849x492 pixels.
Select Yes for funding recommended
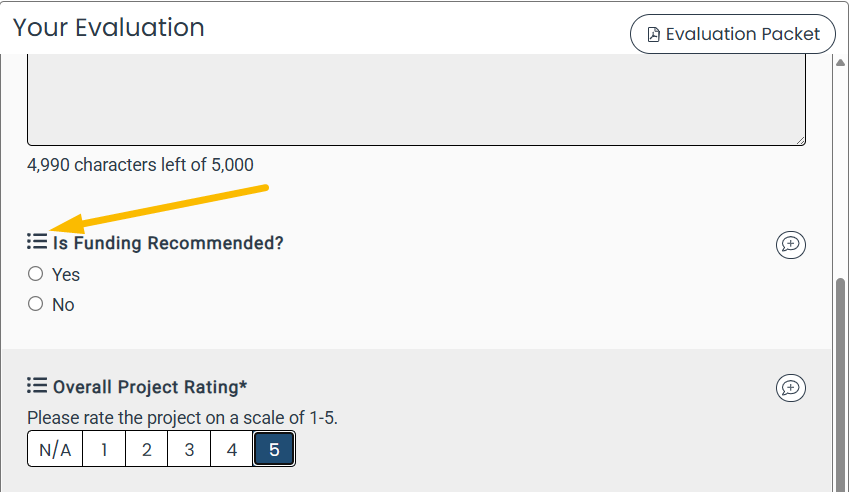coord(36,274)
